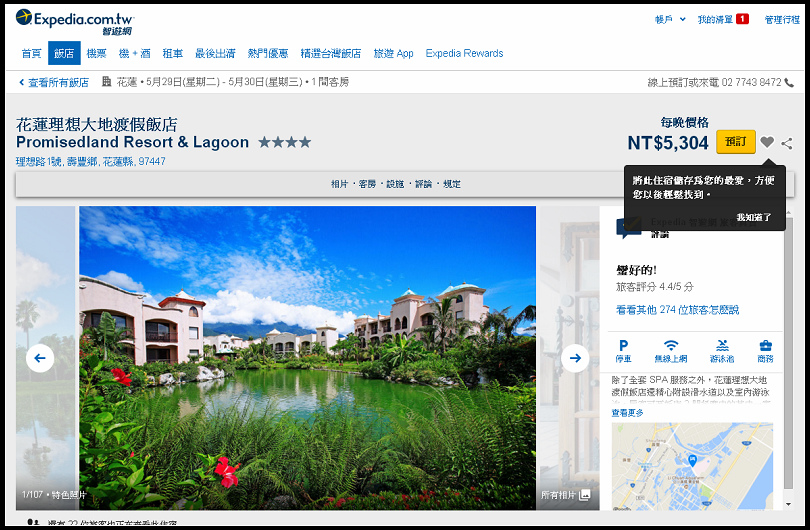Click 查看所有飯店 back link
This screenshot has height=530, width=810.
(54, 83)
